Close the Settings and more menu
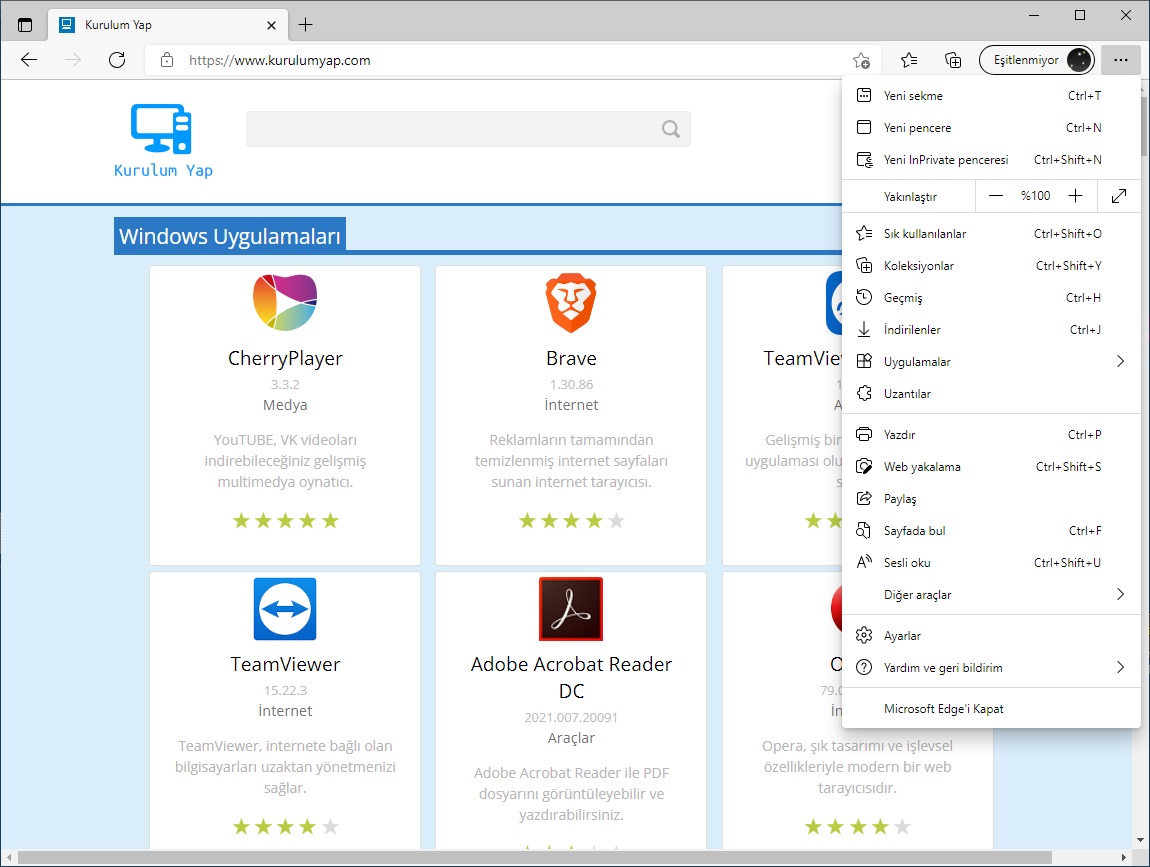Viewport: 1150px width, 867px height. pos(1120,60)
